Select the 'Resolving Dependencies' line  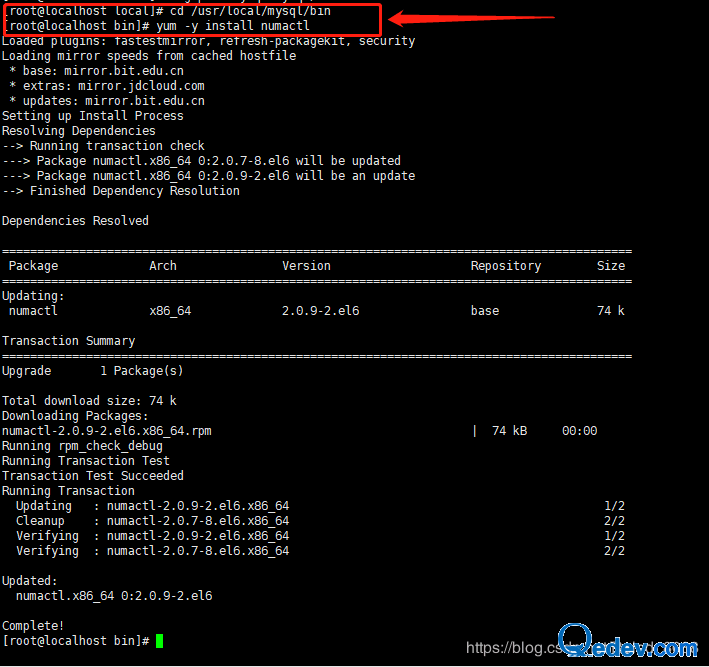point(79,131)
